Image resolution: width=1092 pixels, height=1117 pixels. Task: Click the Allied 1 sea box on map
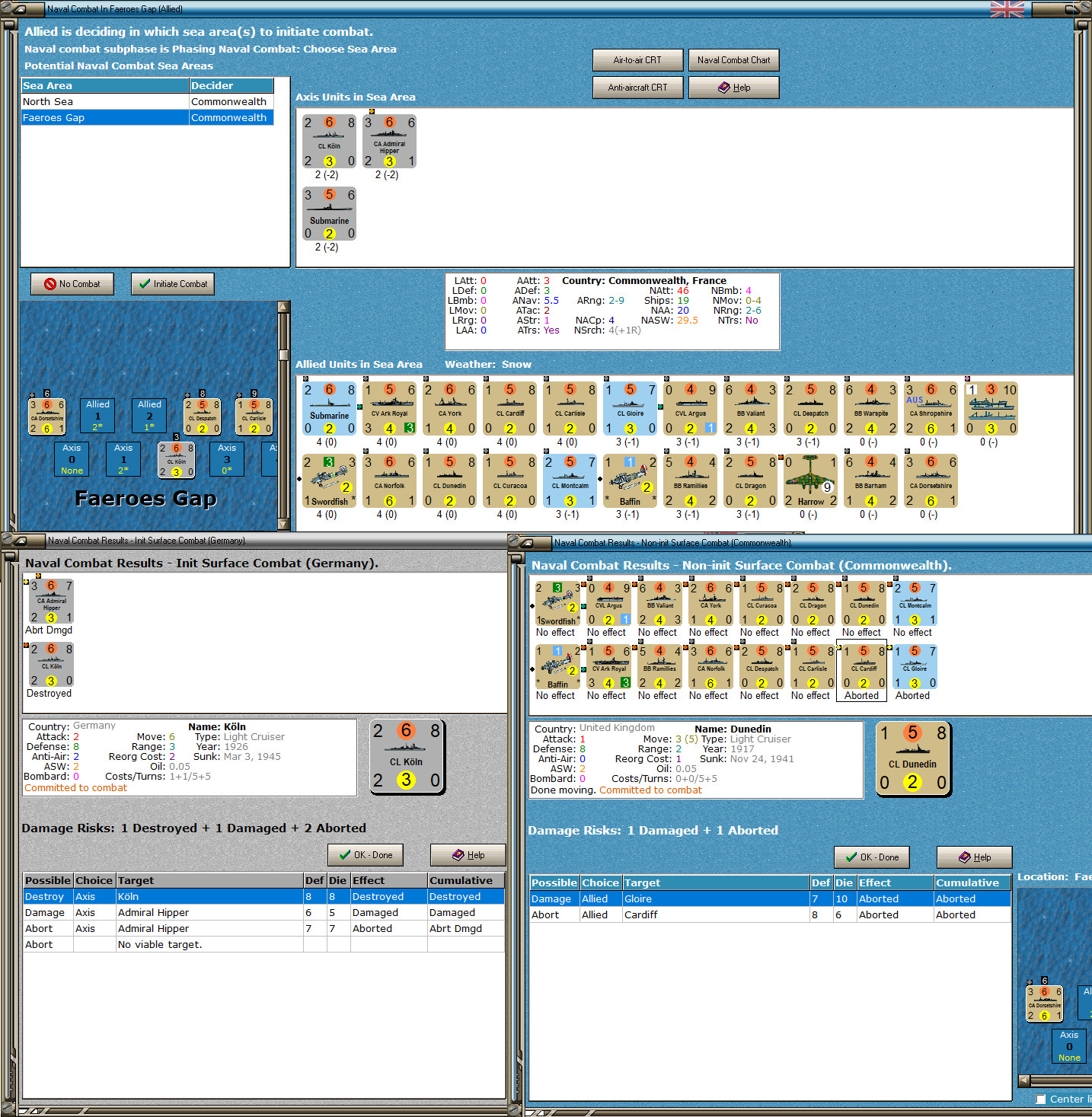[x=97, y=416]
